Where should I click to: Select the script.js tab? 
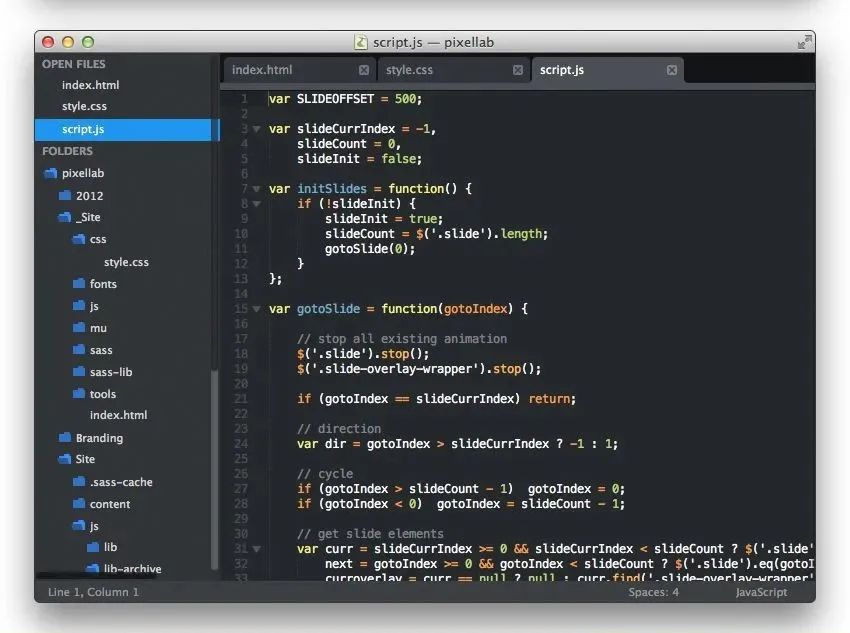click(607, 70)
